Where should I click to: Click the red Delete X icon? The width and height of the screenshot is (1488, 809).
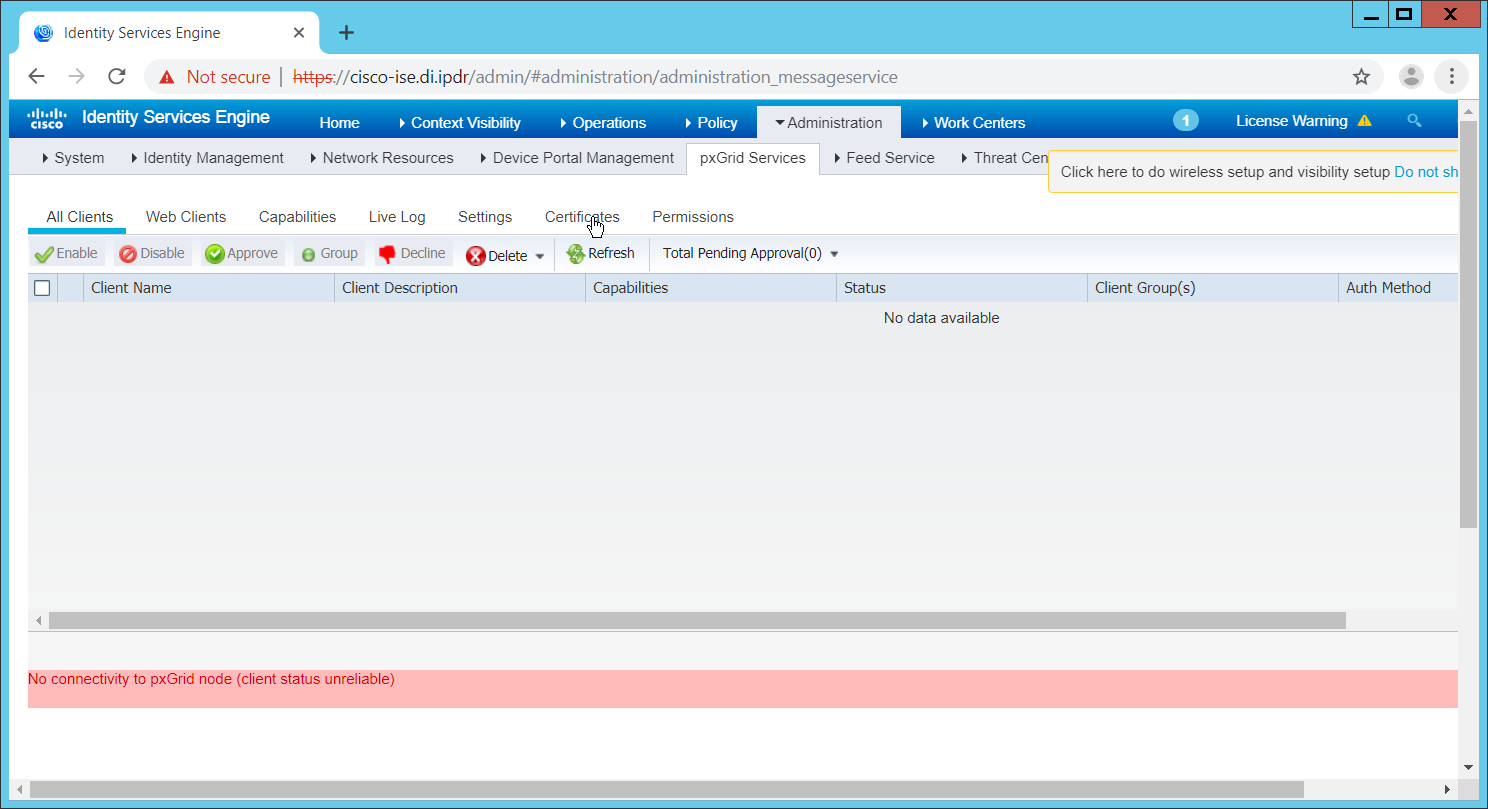click(476, 256)
